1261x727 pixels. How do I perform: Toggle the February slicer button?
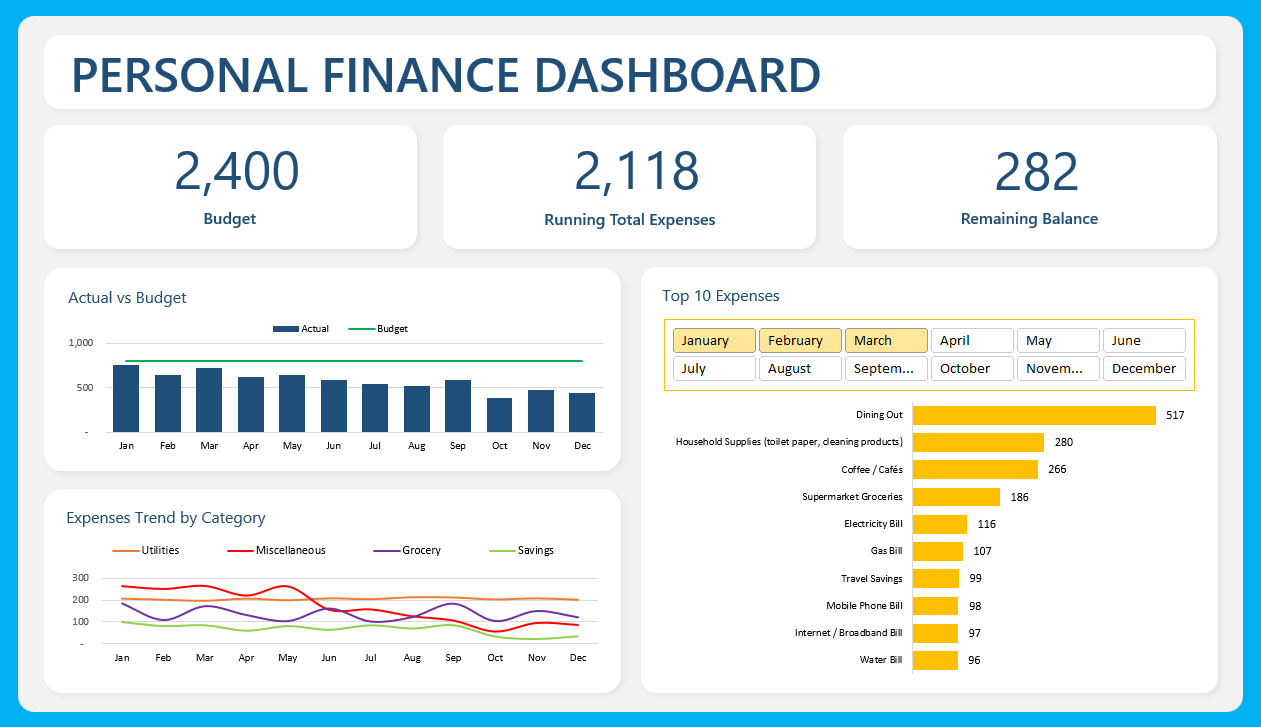799,340
